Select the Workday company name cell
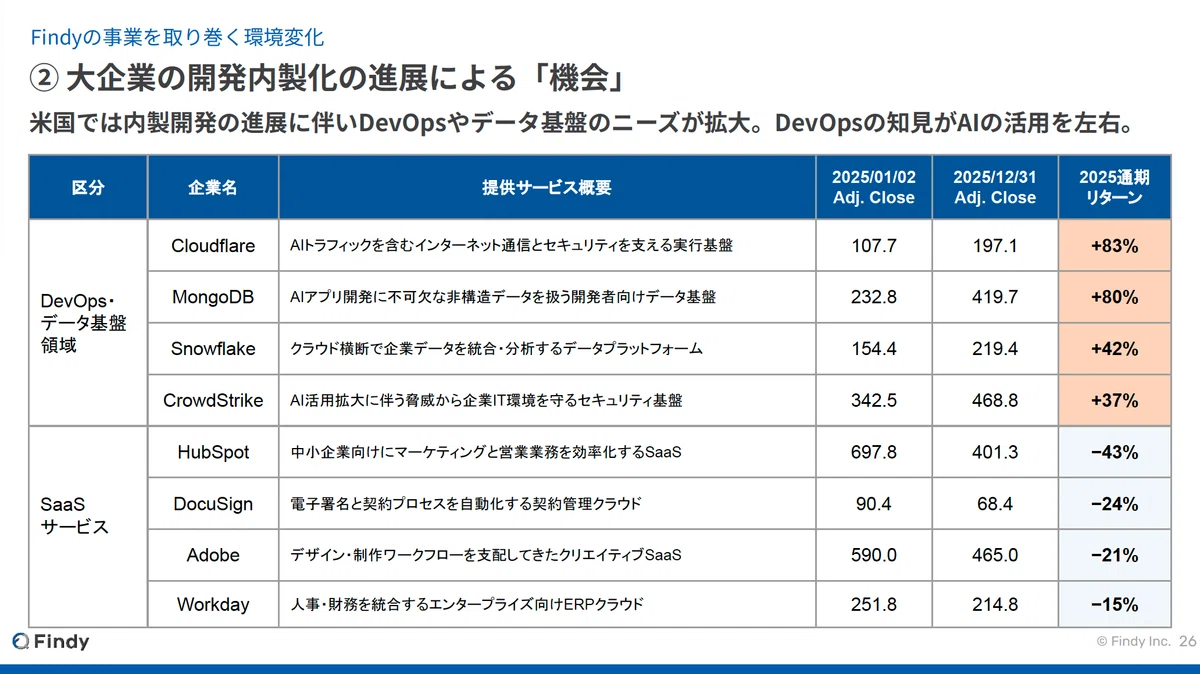This screenshot has height=674, width=1200. click(x=213, y=605)
